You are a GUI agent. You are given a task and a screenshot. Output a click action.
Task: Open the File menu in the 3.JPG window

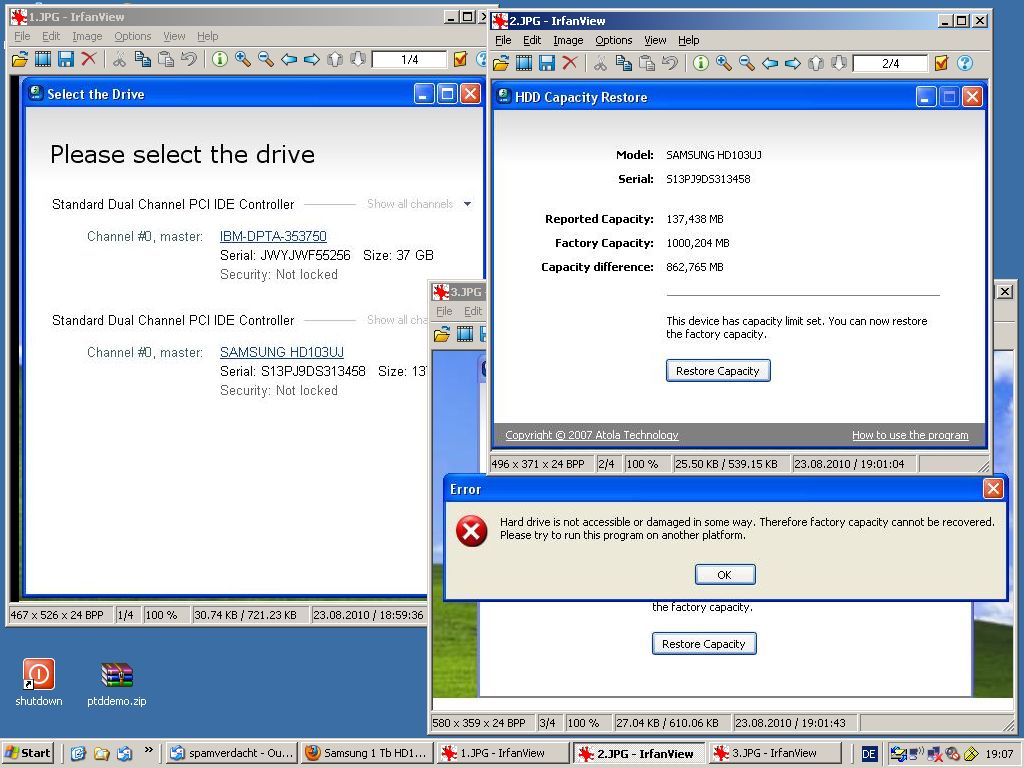[x=444, y=311]
